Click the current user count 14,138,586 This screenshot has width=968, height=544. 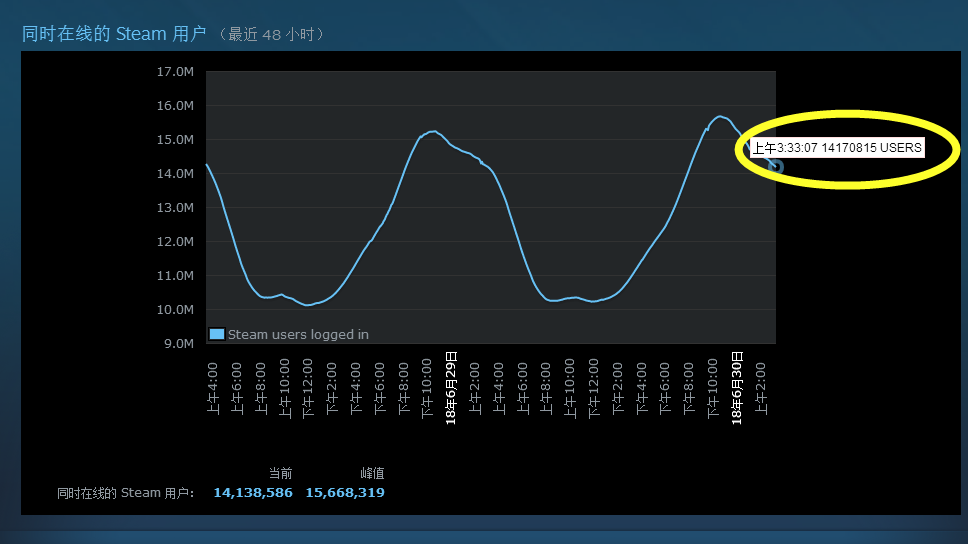coord(253,493)
